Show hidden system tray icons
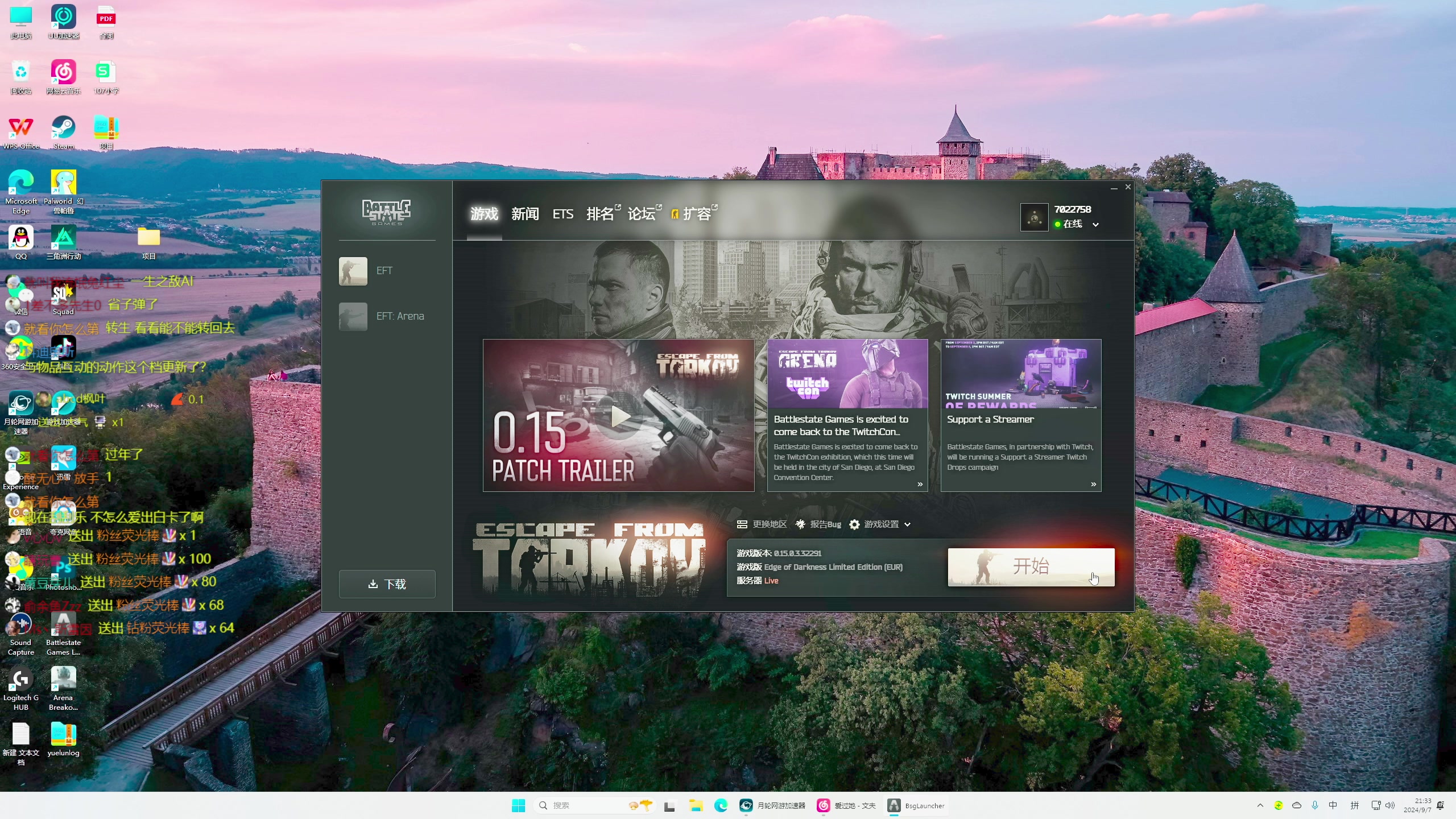The width and height of the screenshot is (1456, 819). click(1260, 805)
